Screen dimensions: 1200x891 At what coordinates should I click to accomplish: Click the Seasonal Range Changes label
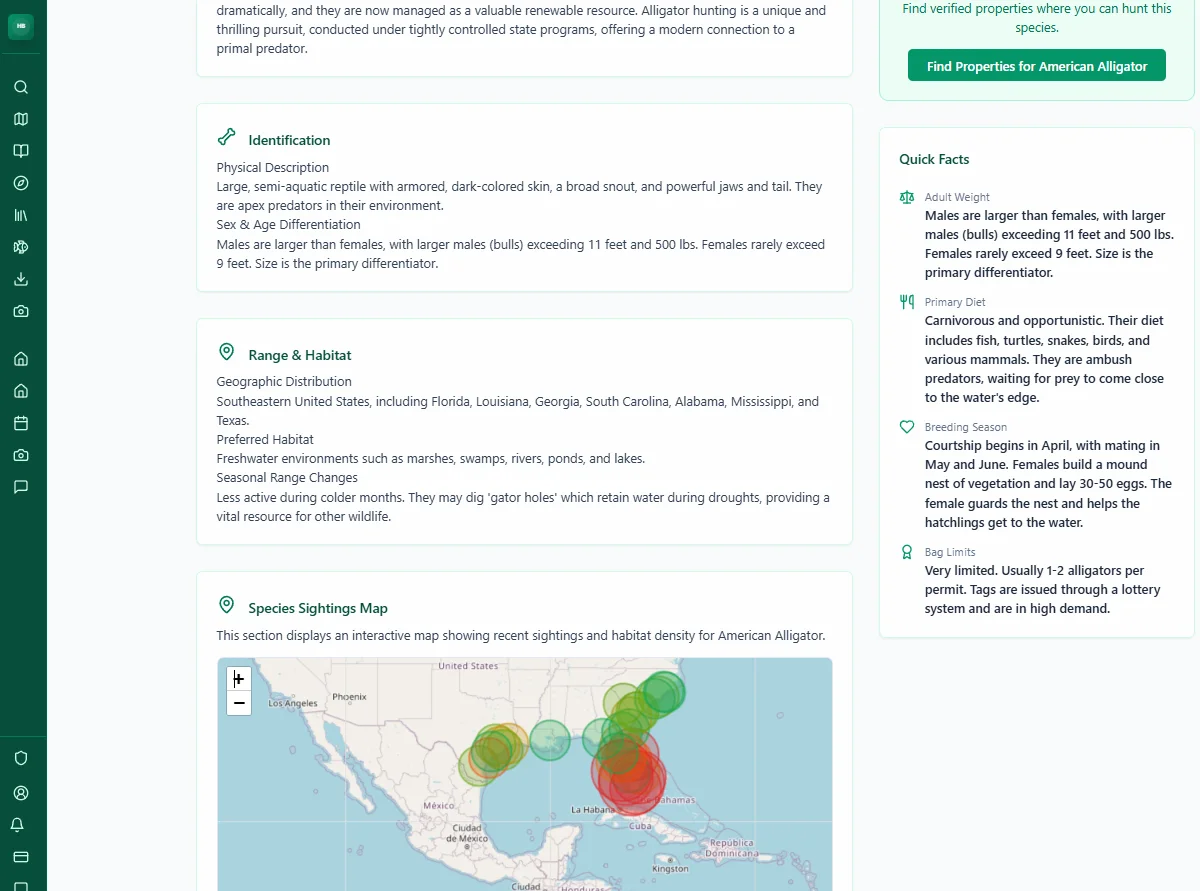coord(287,477)
